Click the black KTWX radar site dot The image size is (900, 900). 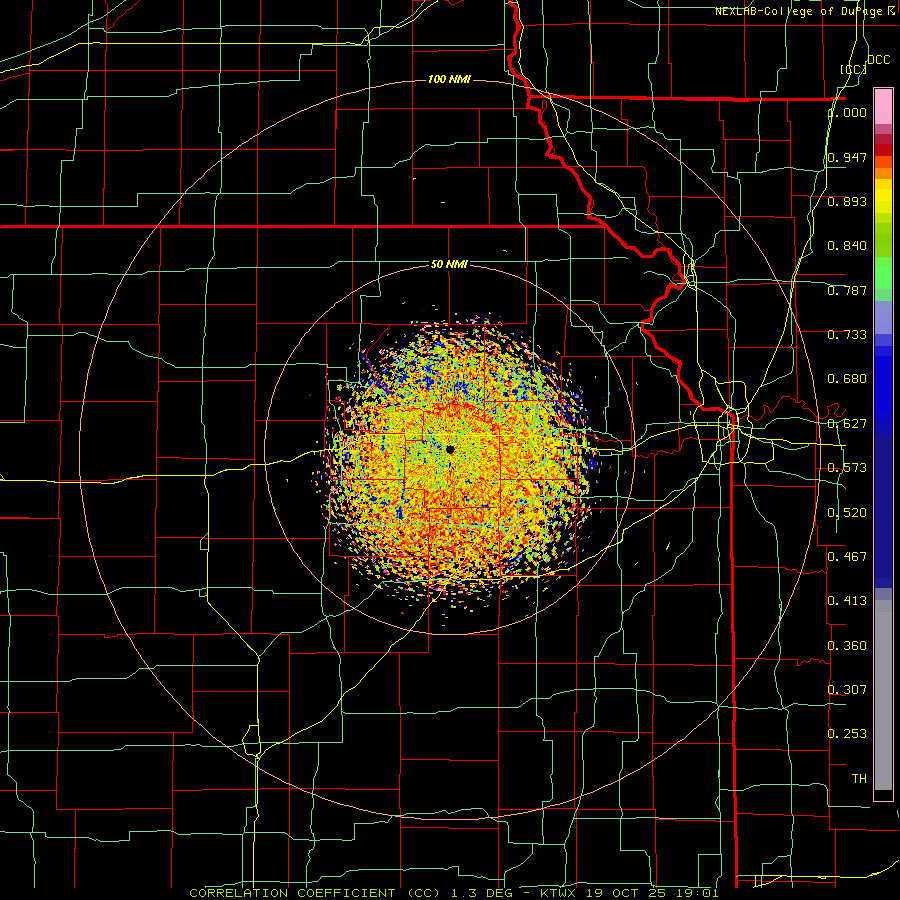(450, 449)
